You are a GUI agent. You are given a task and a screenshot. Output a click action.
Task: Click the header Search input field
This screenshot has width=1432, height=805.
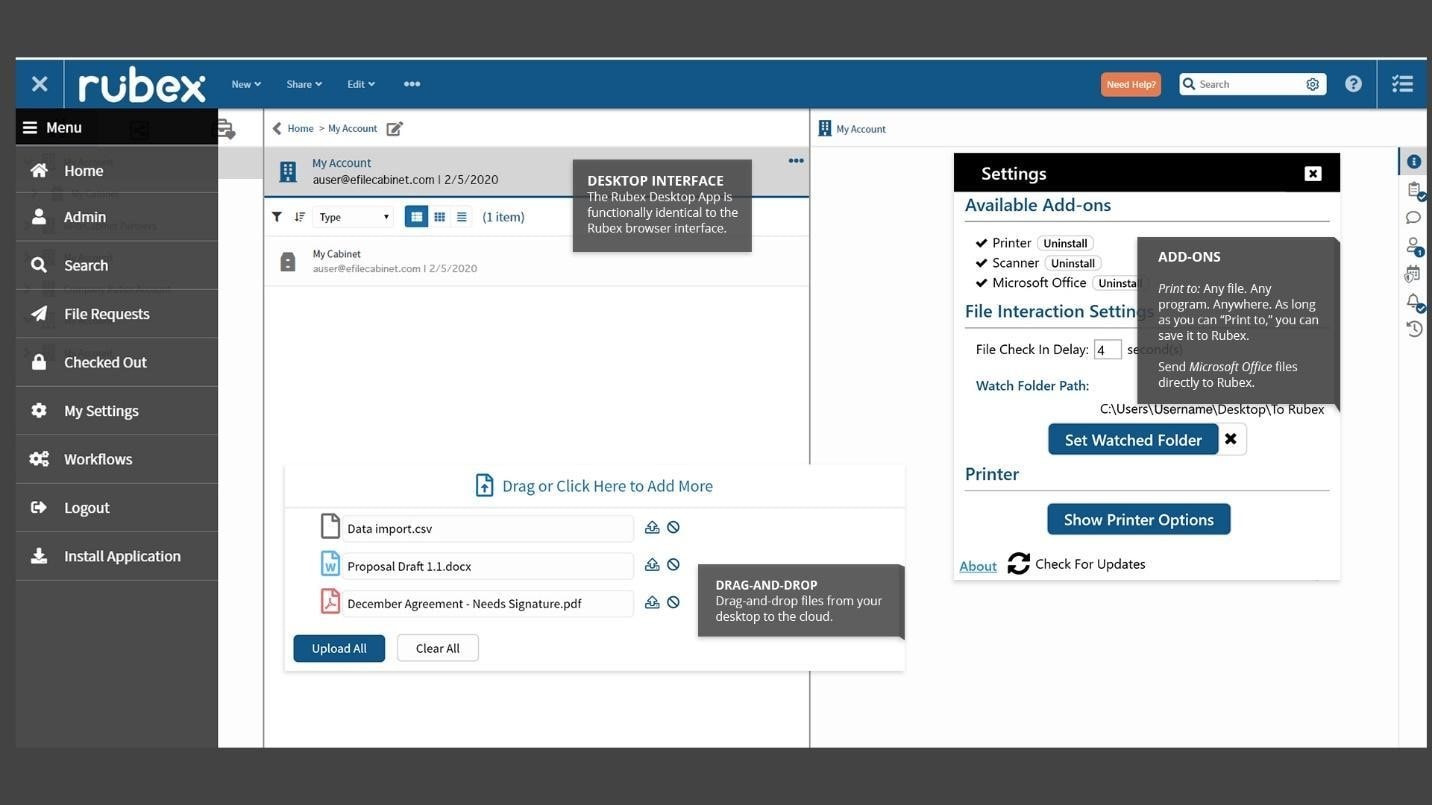[1250, 84]
